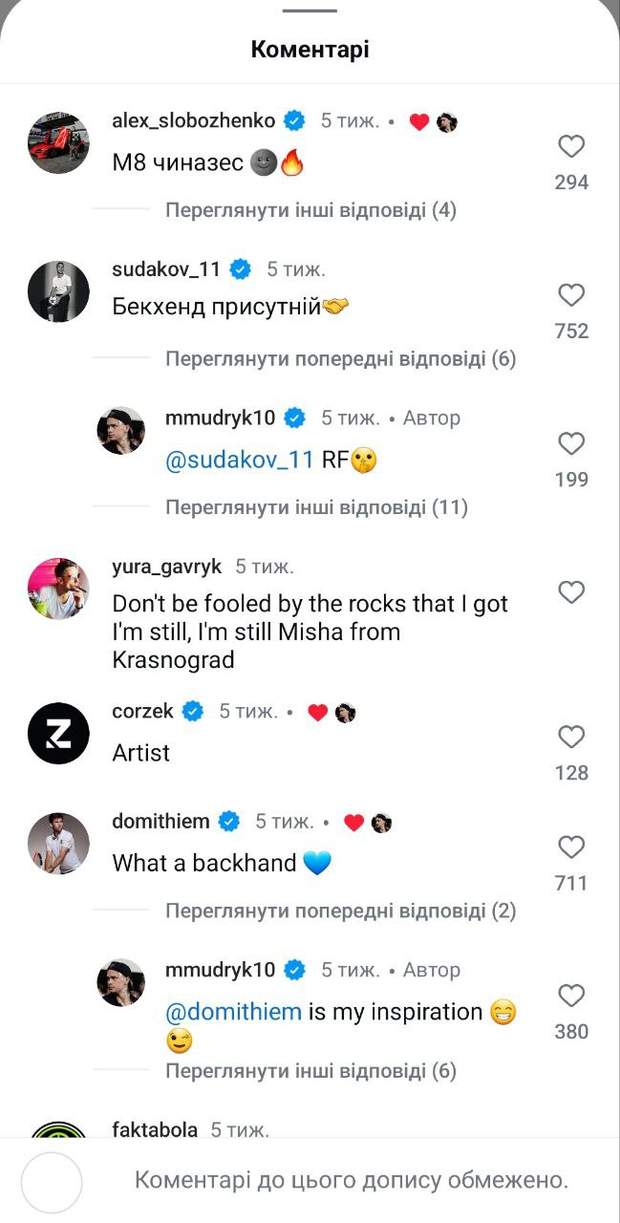Tap heart on yura_gavryk's comment
Screen dimensions: 620x1223
pyautogui.click(x=571, y=593)
